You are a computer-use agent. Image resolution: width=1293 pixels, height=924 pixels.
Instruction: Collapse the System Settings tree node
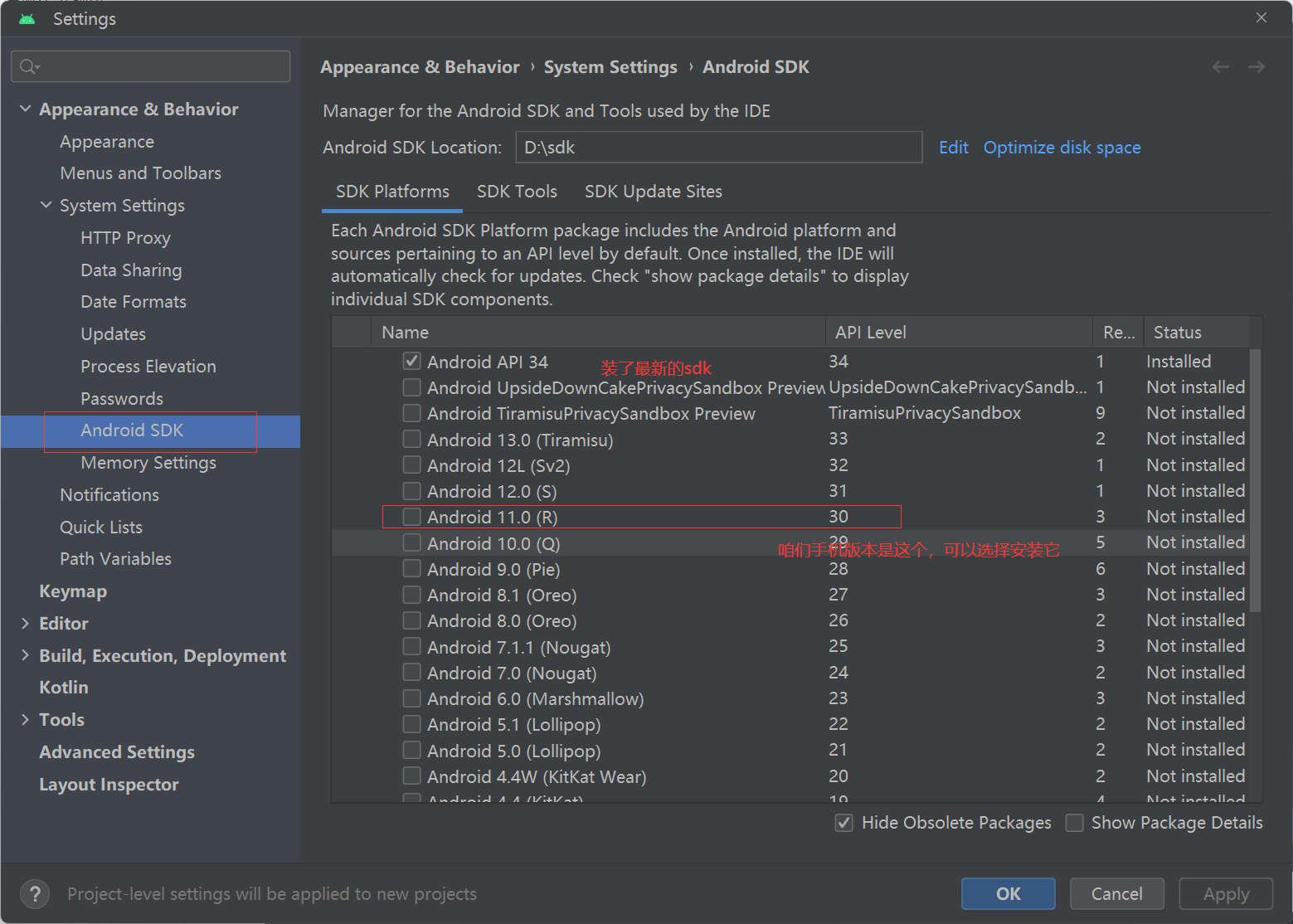(x=46, y=205)
